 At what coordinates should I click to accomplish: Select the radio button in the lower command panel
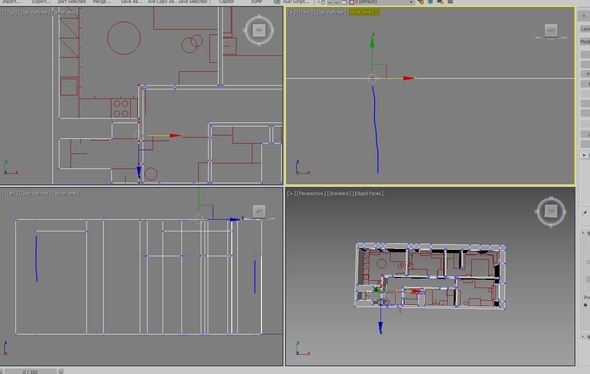click(585, 305)
